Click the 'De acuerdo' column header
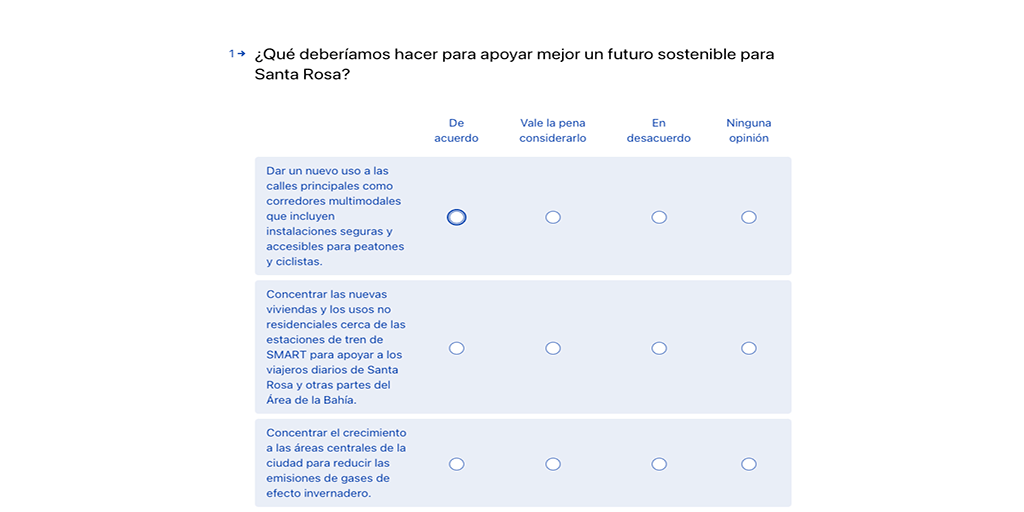The image size is (1024, 512). click(456, 131)
